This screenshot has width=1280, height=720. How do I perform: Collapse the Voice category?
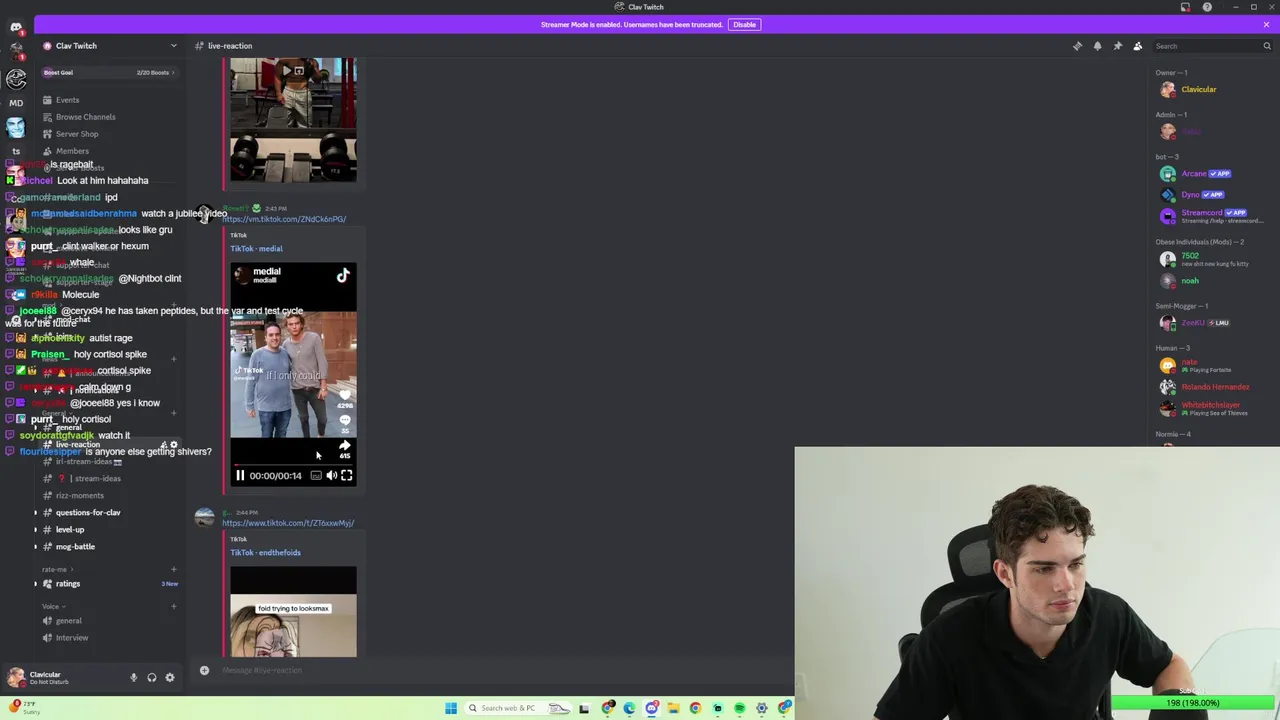point(54,606)
